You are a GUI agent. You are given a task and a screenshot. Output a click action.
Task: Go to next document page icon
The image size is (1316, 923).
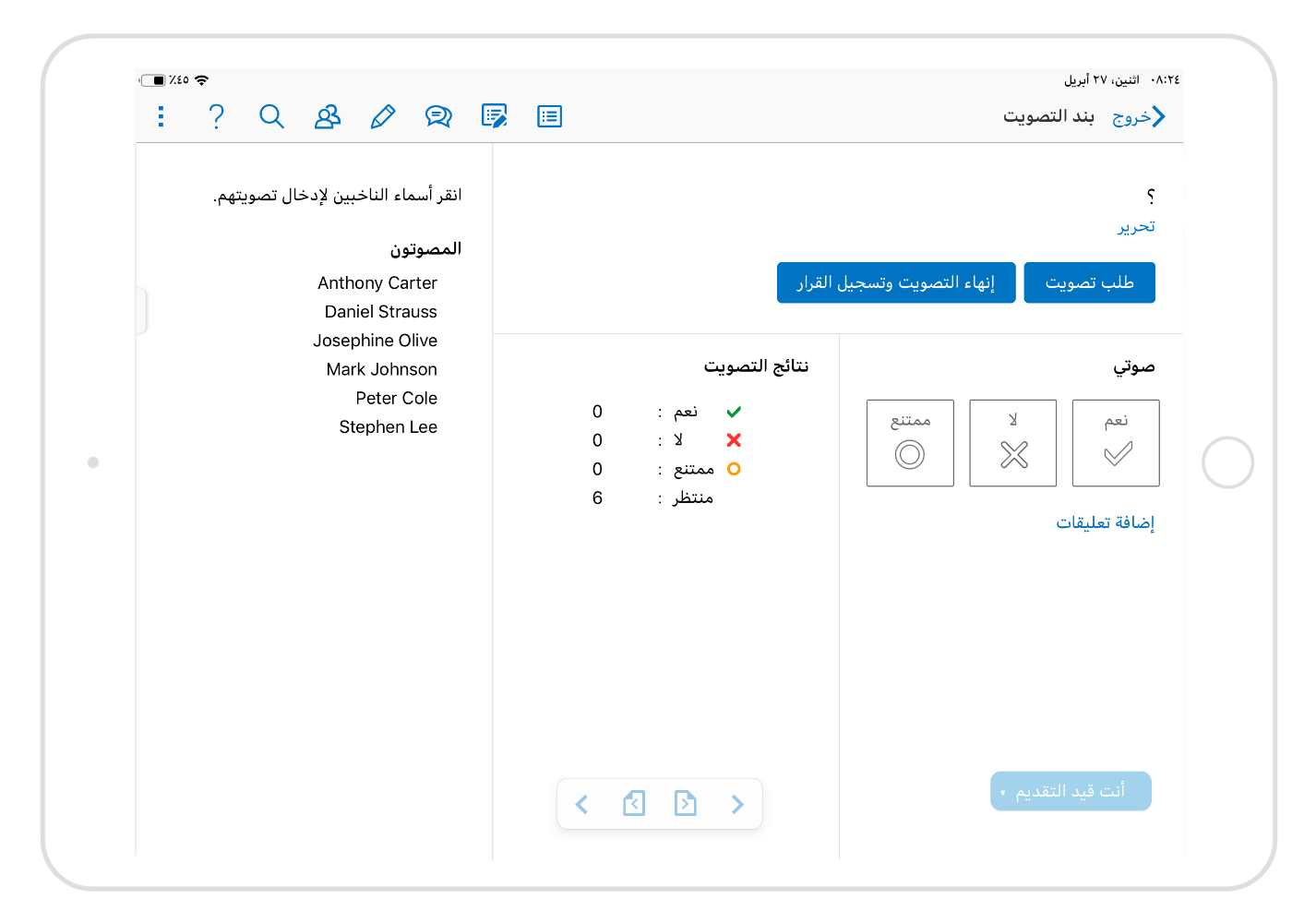click(686, 804)
